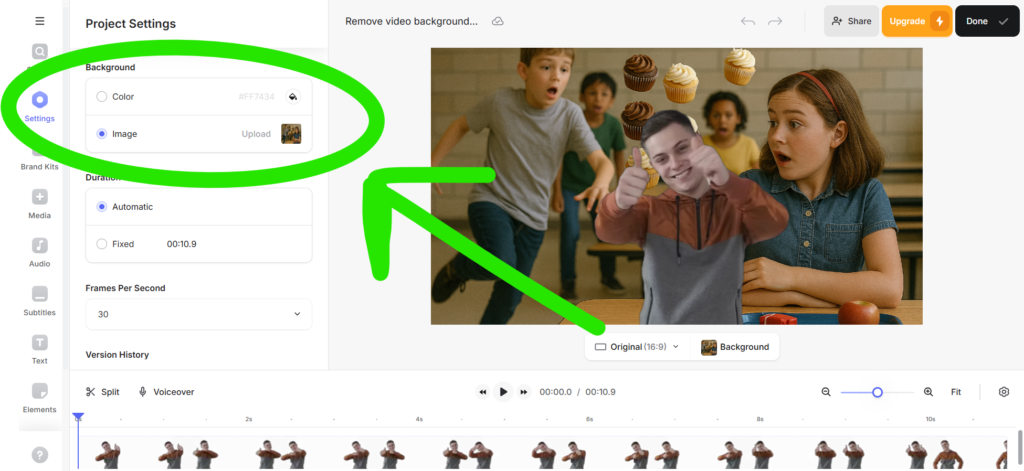The image size is (1024, 471).
Task: Click the background image thumbnail in settings
Action: click(291, 134)
